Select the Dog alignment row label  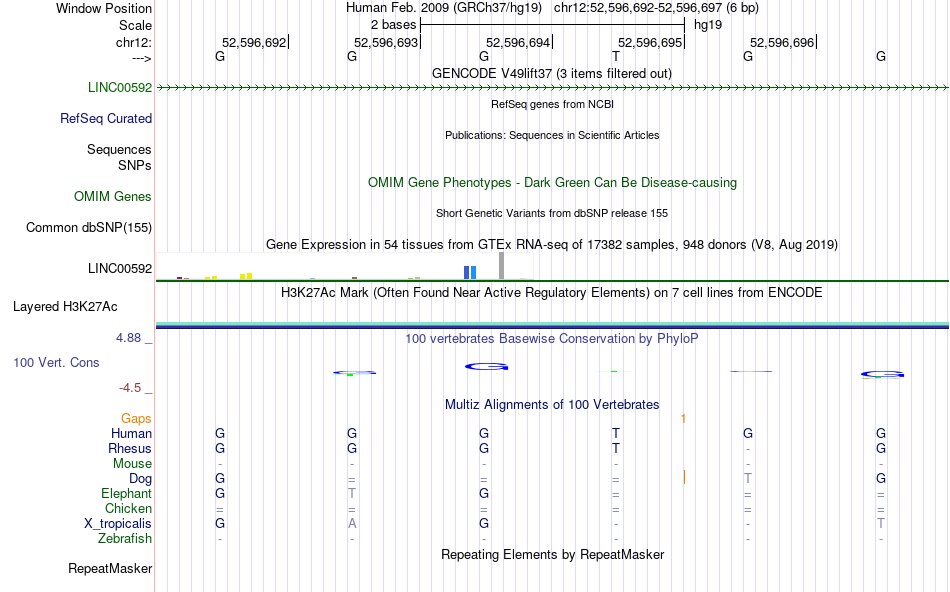[140, 479]
